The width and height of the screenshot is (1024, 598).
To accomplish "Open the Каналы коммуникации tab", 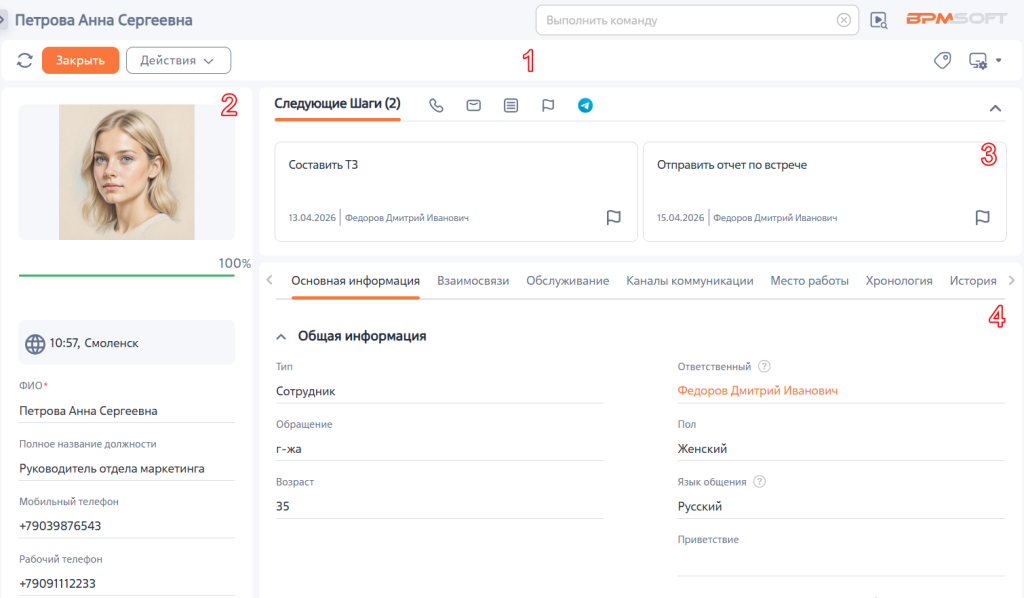I will pyautogui.click(x=690, y=281).
